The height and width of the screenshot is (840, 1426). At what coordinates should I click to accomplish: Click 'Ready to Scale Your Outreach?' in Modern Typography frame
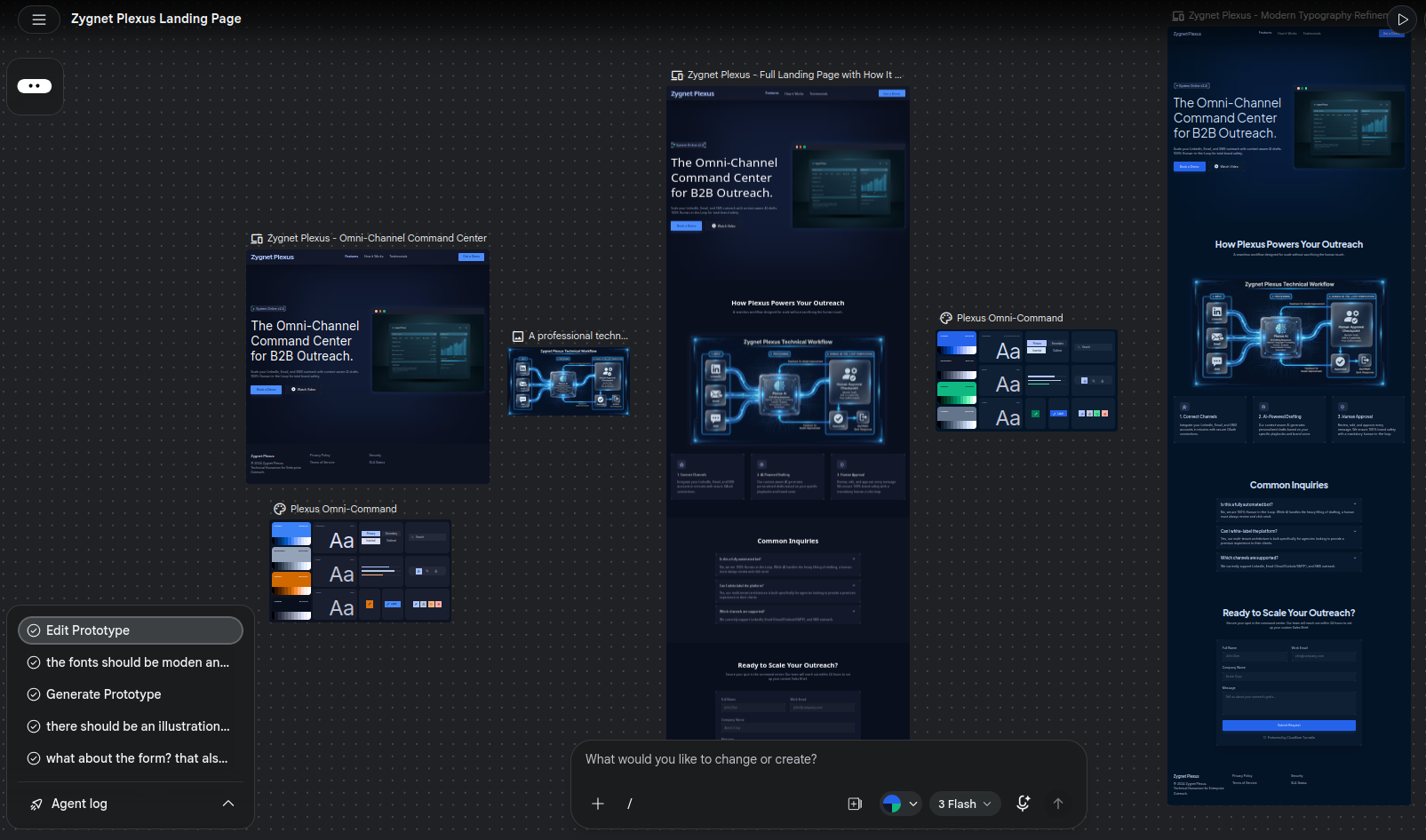pyautogui.click(x=1289, y=614)
